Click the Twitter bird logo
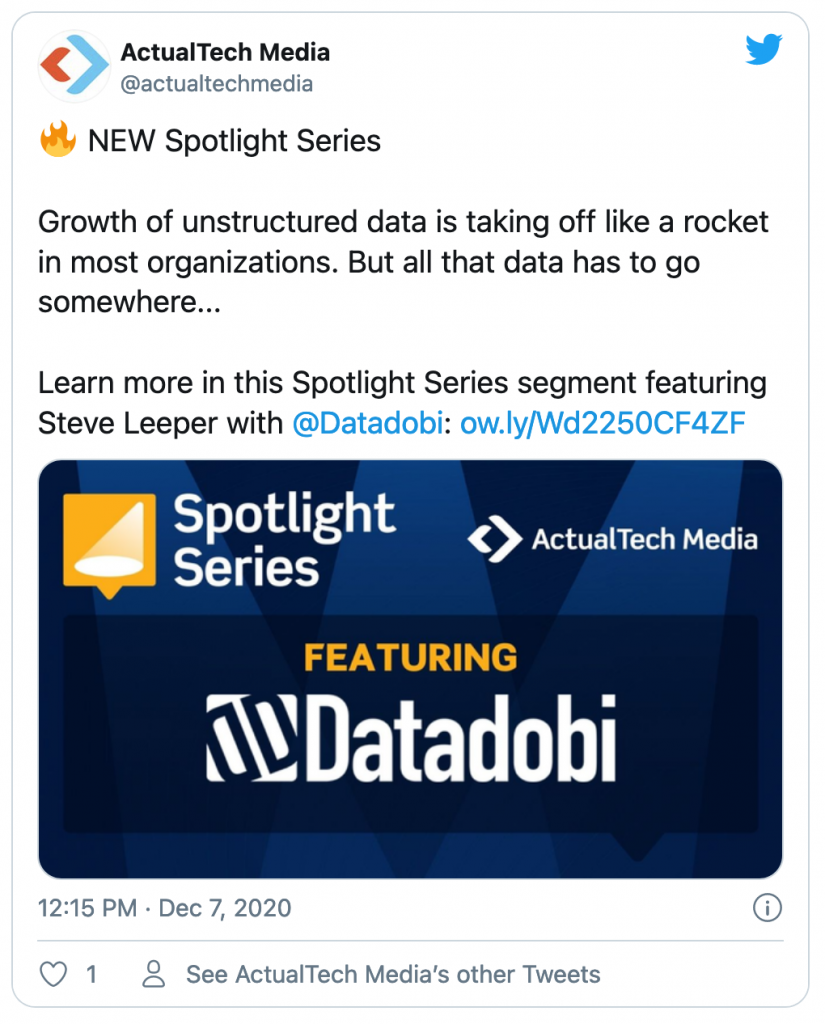This screenshot has width=825, height=1024. (764, 49)
